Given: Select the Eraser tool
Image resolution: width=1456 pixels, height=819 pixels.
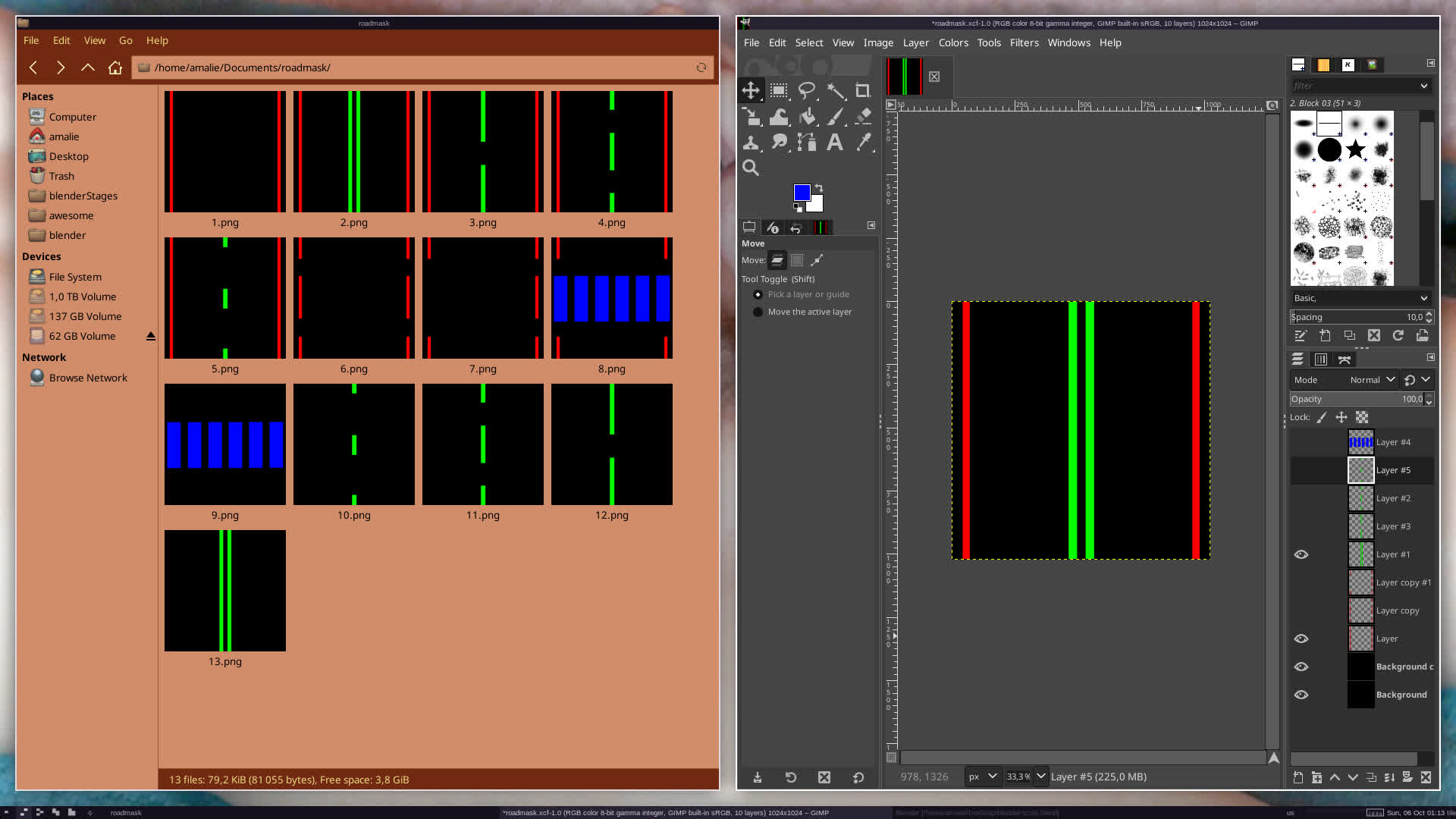Looking at the screenshot, I should tap(863, 117).
